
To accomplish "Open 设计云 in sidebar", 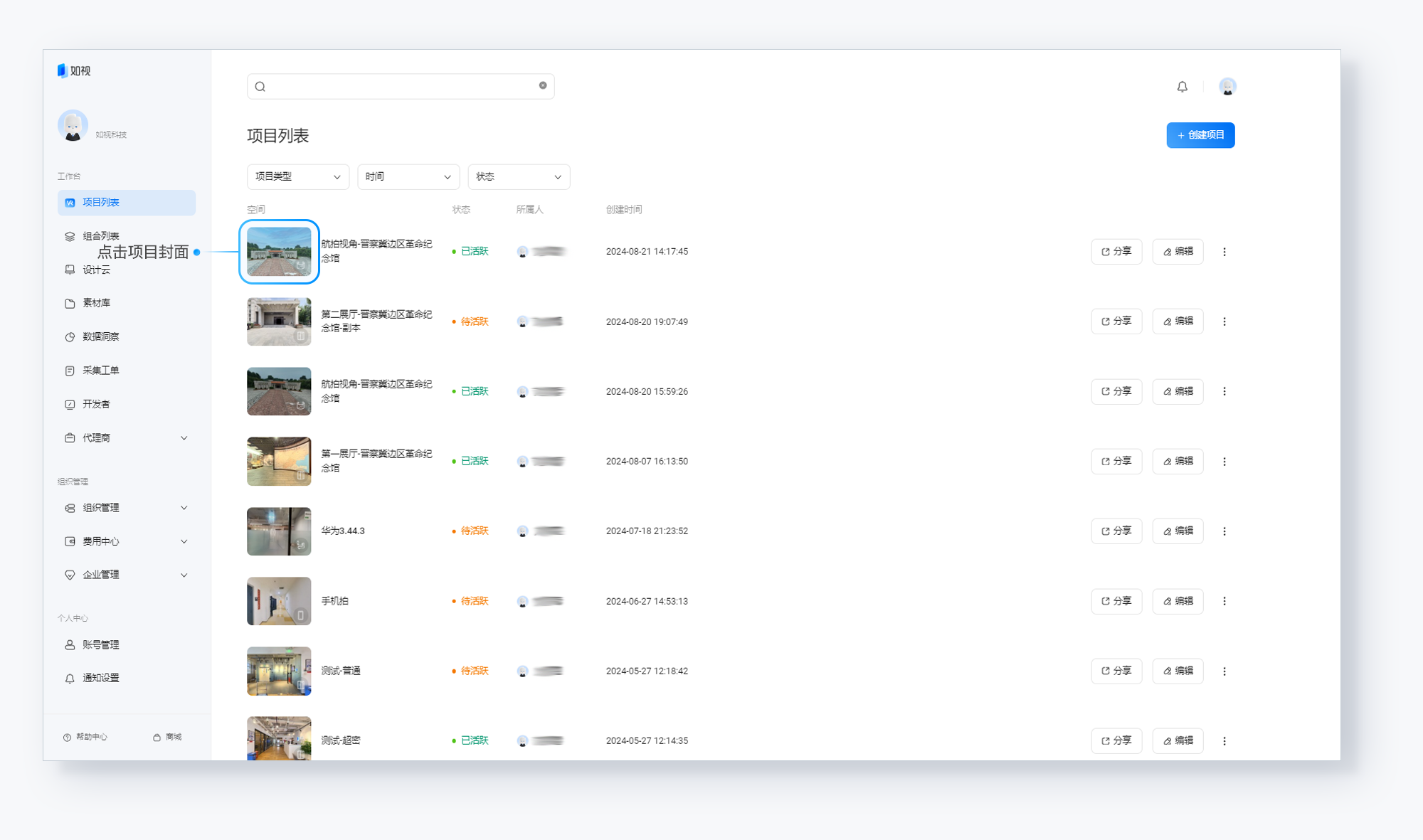I will [127, 270].
